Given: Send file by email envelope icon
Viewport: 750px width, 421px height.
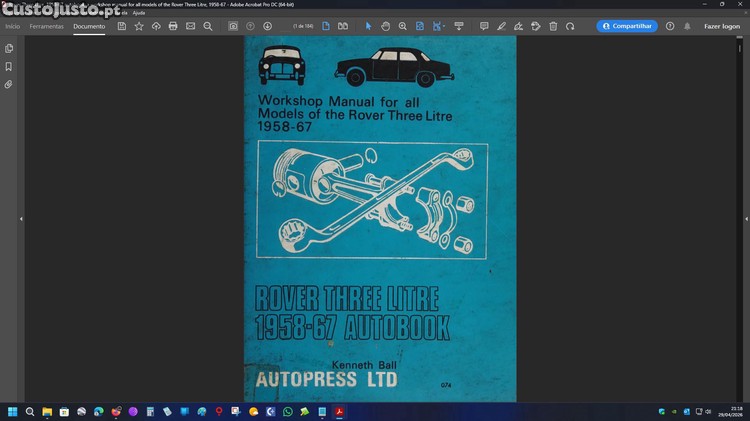Looking at the screenshot, I should 190,26.
